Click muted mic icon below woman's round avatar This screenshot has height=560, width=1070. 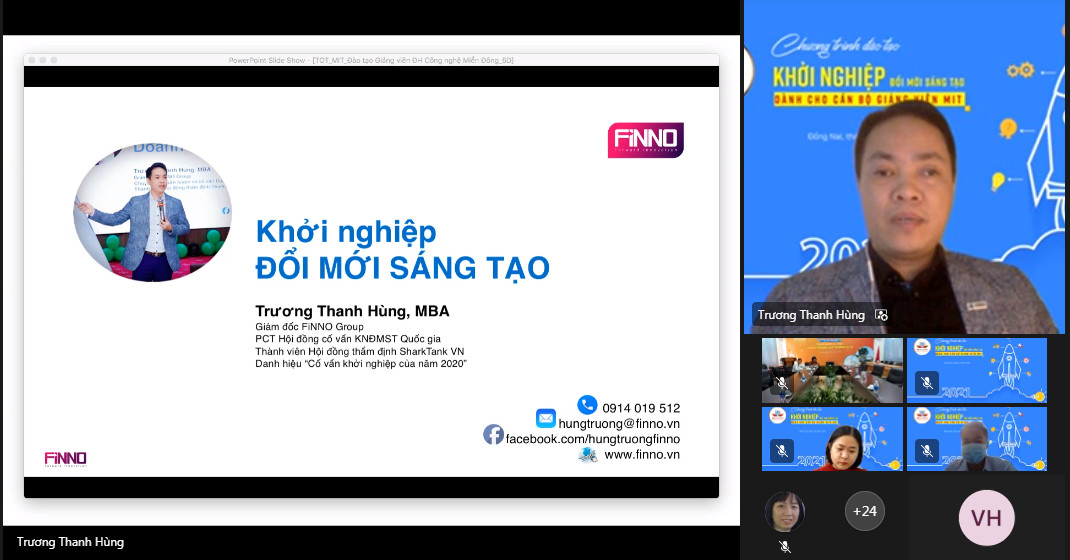[x=784, y=547]
